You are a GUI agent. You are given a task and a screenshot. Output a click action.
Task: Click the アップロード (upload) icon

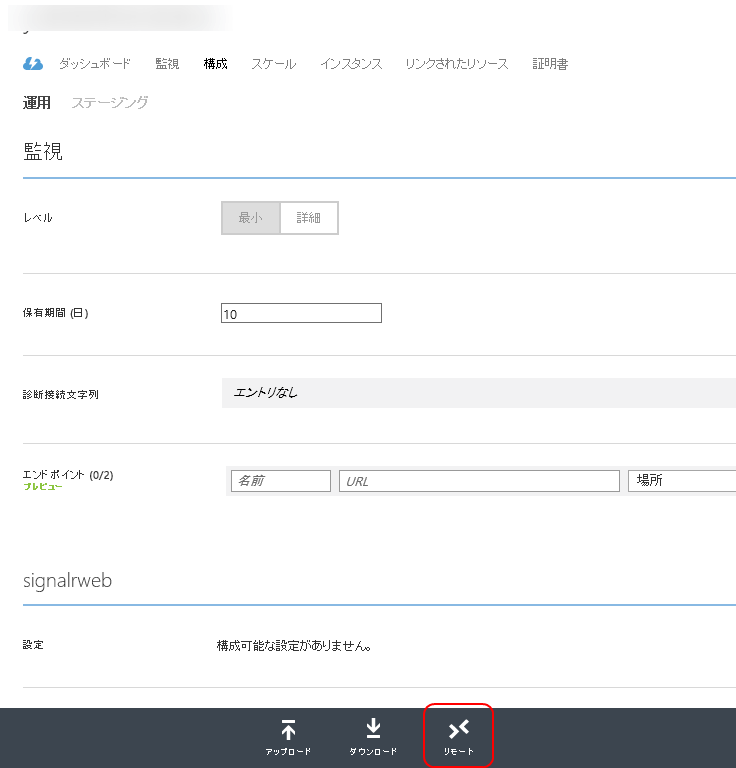288,731
